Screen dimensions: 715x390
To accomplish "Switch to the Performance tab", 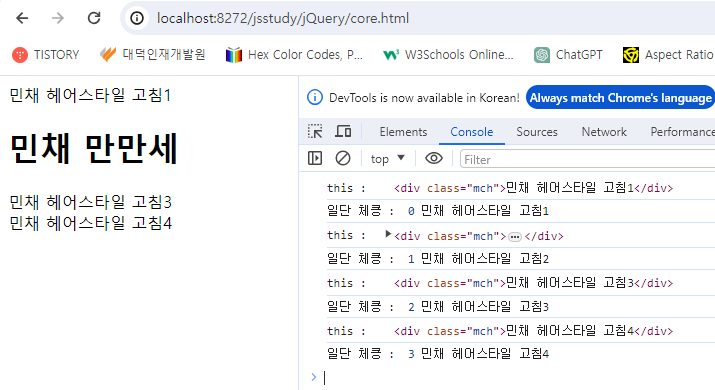I will pos(682,132).
